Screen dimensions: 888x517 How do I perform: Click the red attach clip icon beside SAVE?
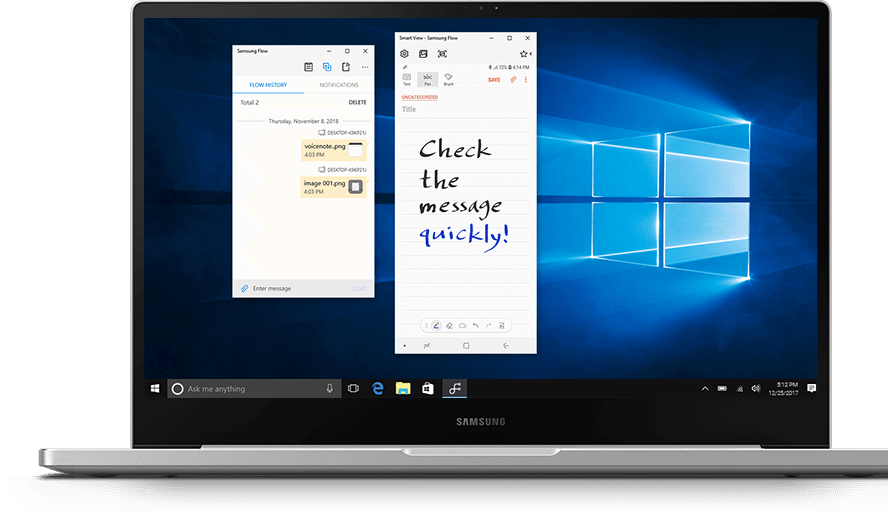(x=513, y=80)
